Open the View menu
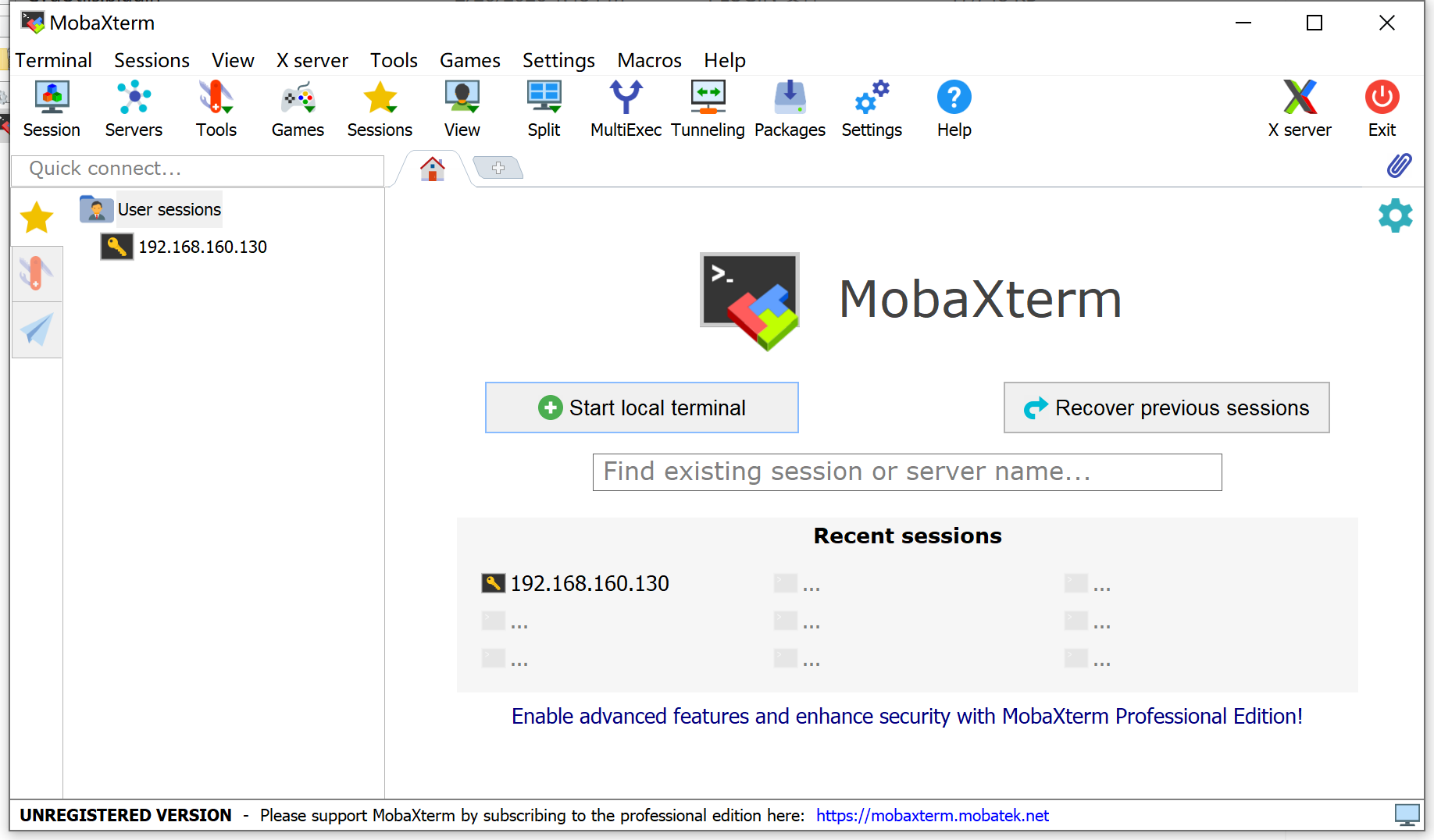Screen dimensions: 1434x840 (x=233, y=60)
